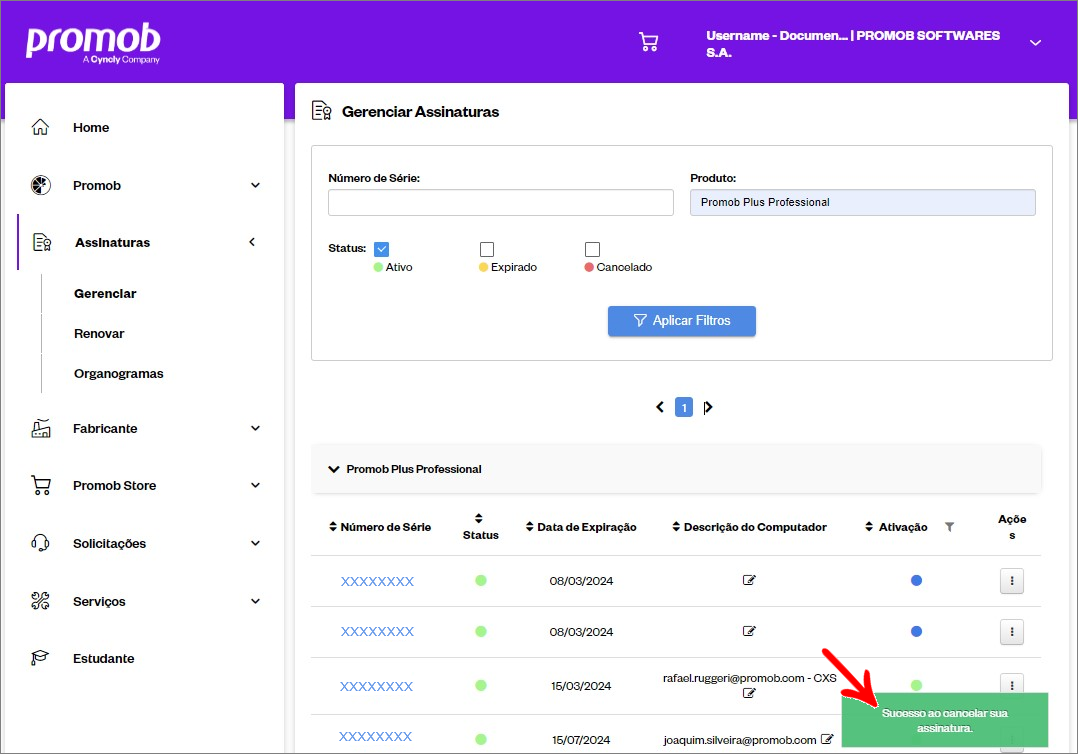
Task: Click rafael.ruggeri@promob.com - CXS description
Action: coord(749,678)
